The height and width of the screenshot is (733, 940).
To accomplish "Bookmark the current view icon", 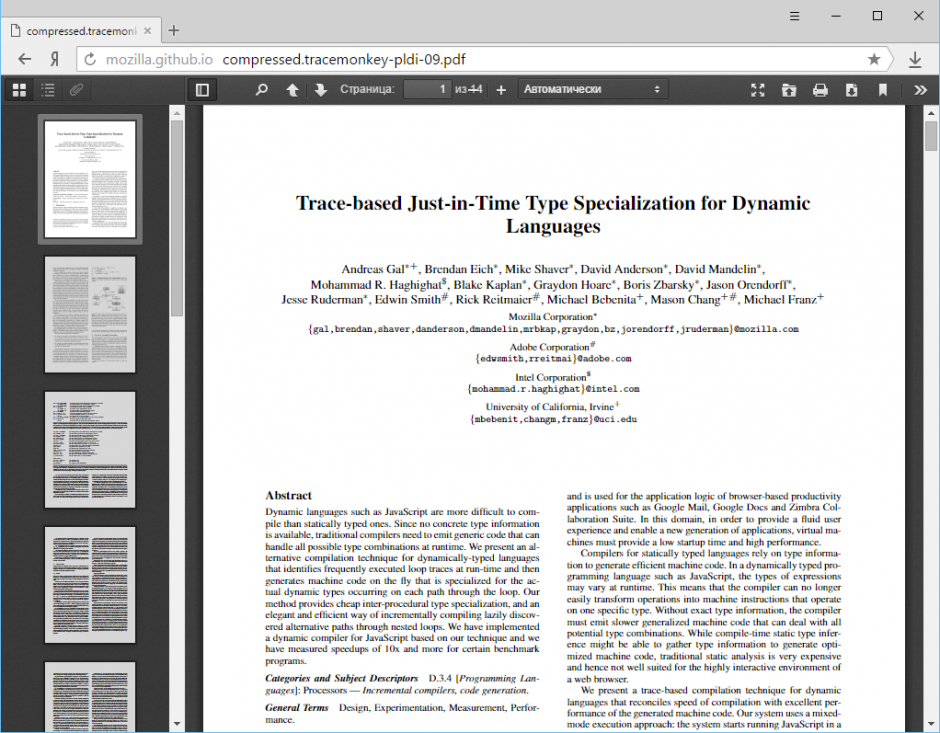I will [882, 90].
